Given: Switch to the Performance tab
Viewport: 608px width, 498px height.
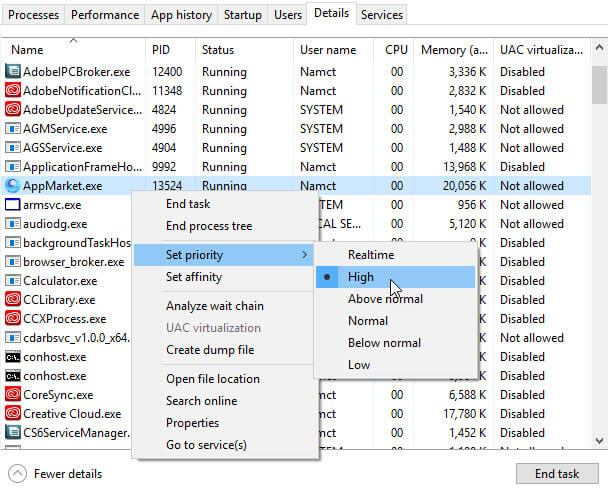Looking at the screenshot, I should point(105,15).
